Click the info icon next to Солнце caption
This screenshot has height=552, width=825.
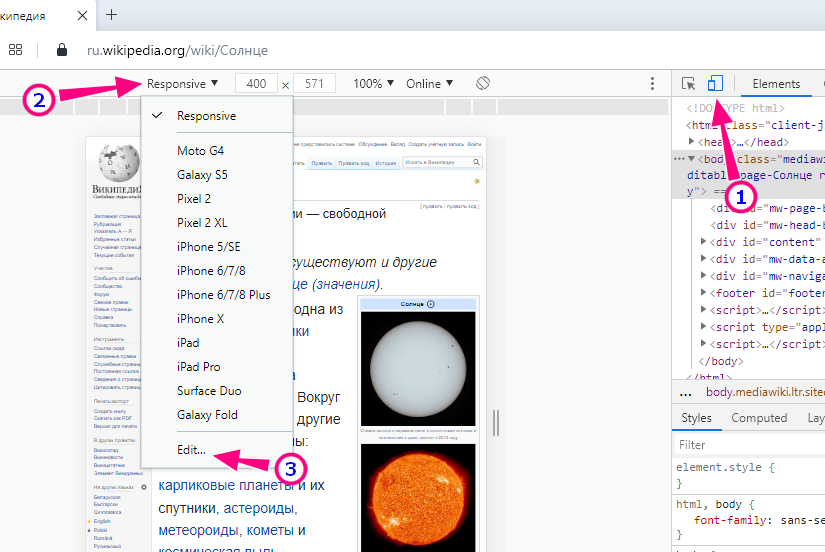click(431, 304)
